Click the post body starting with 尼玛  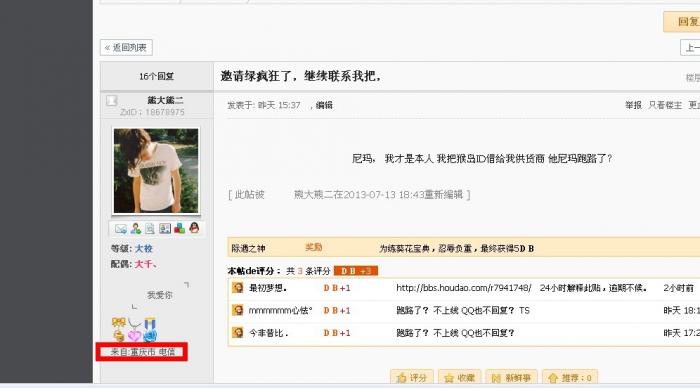pos(482,159)
